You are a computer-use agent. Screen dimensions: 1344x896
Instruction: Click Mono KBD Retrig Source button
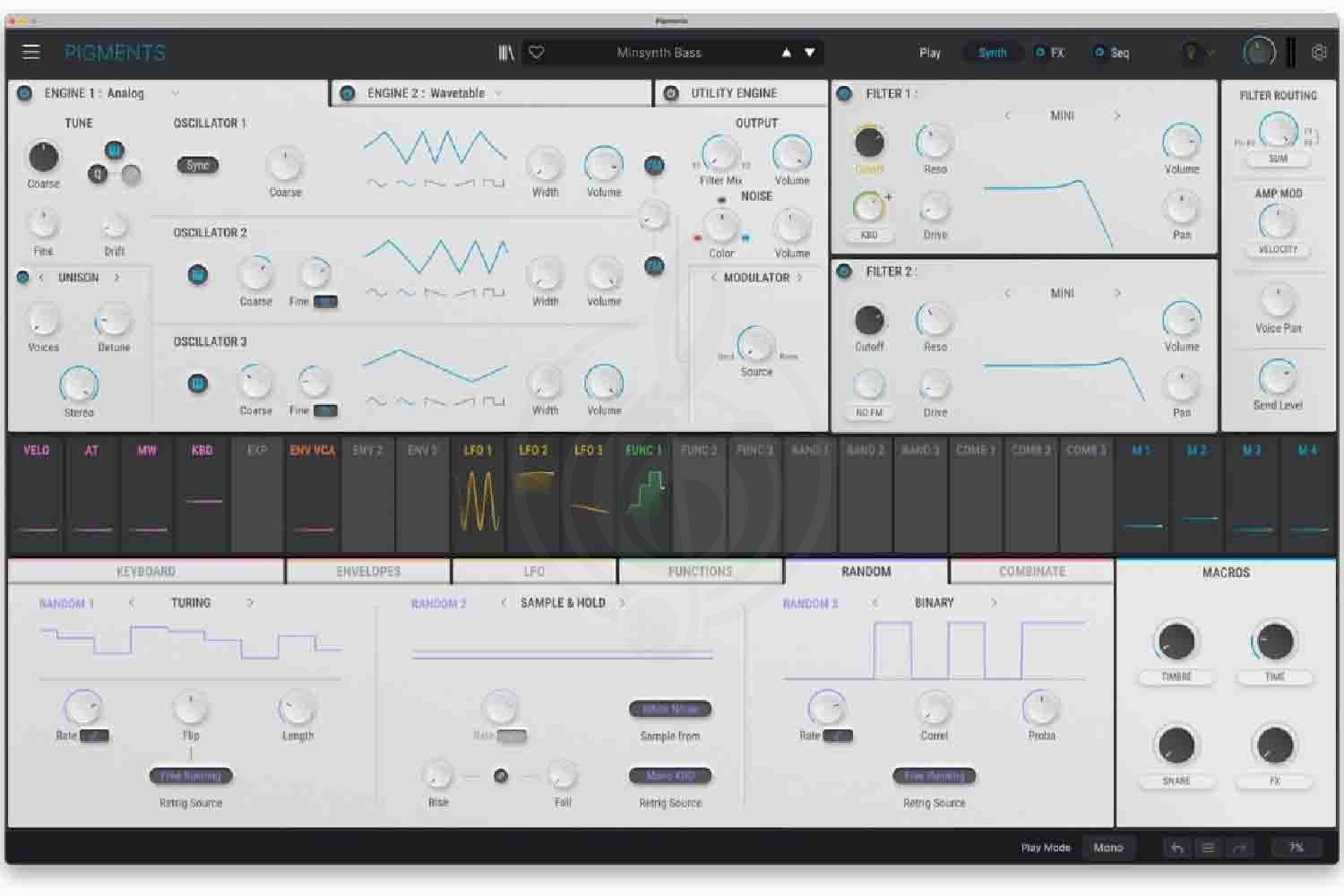(x=670, y=776)
